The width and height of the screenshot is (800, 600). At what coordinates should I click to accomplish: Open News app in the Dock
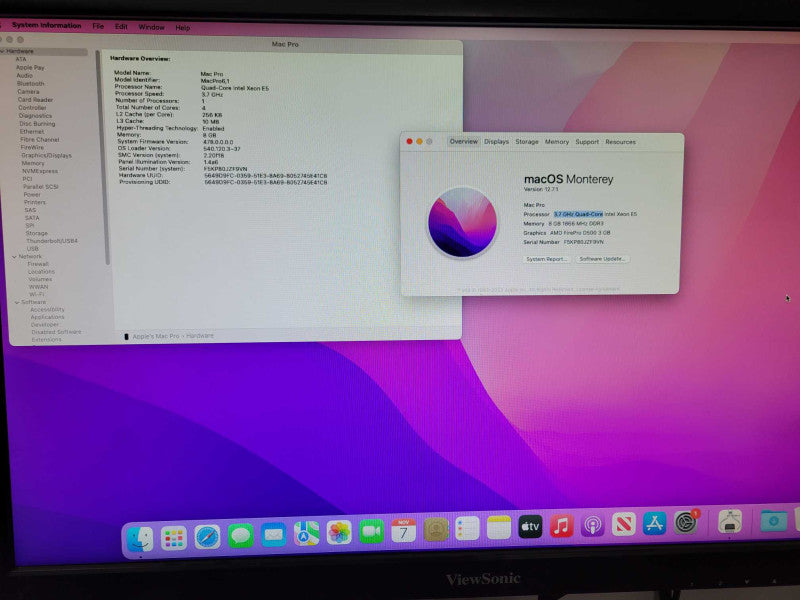click(x=623, y=524)
